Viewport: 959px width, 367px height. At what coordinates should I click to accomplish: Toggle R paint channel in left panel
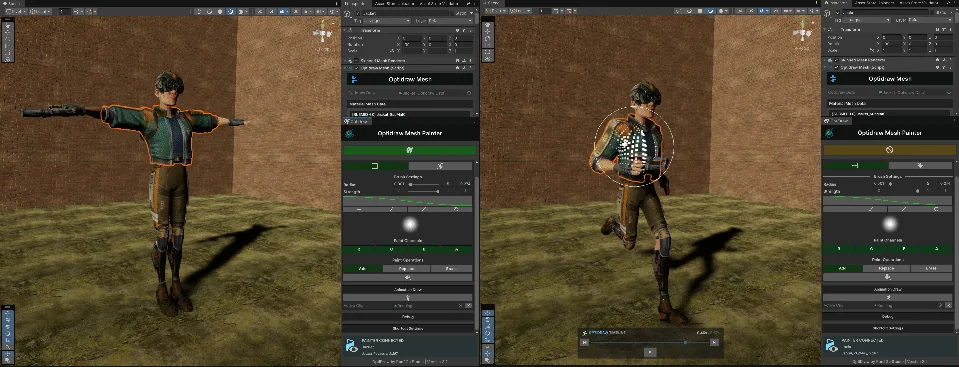[x=359, y=250]
